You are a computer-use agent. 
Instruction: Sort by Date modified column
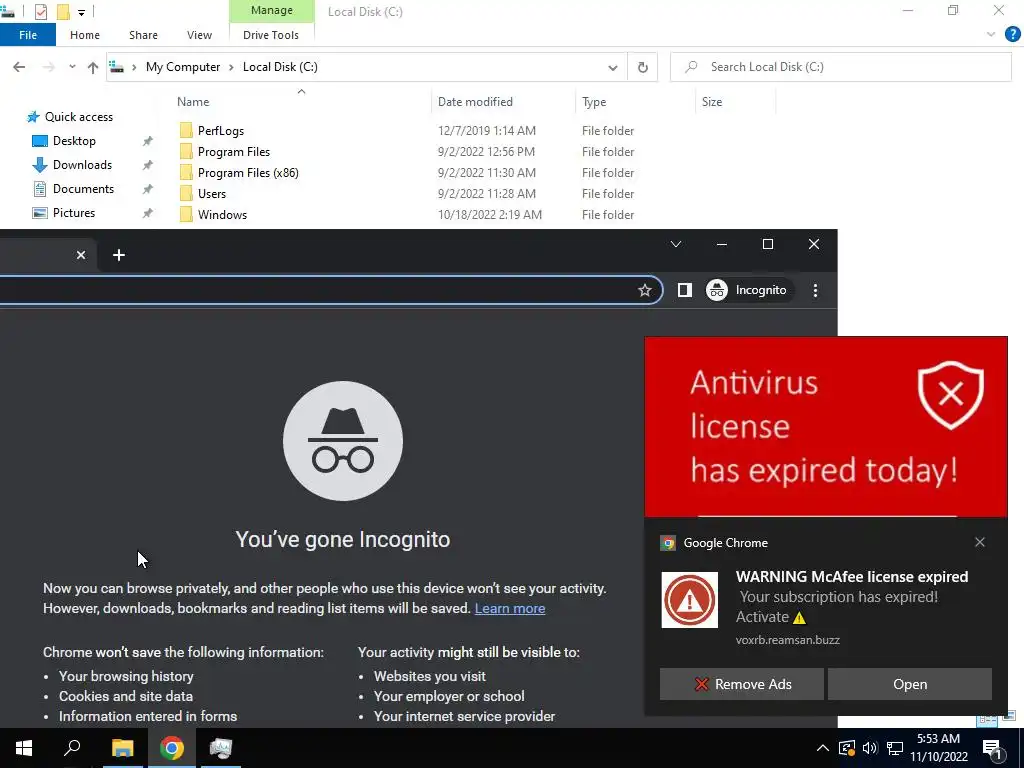point(475,102)
